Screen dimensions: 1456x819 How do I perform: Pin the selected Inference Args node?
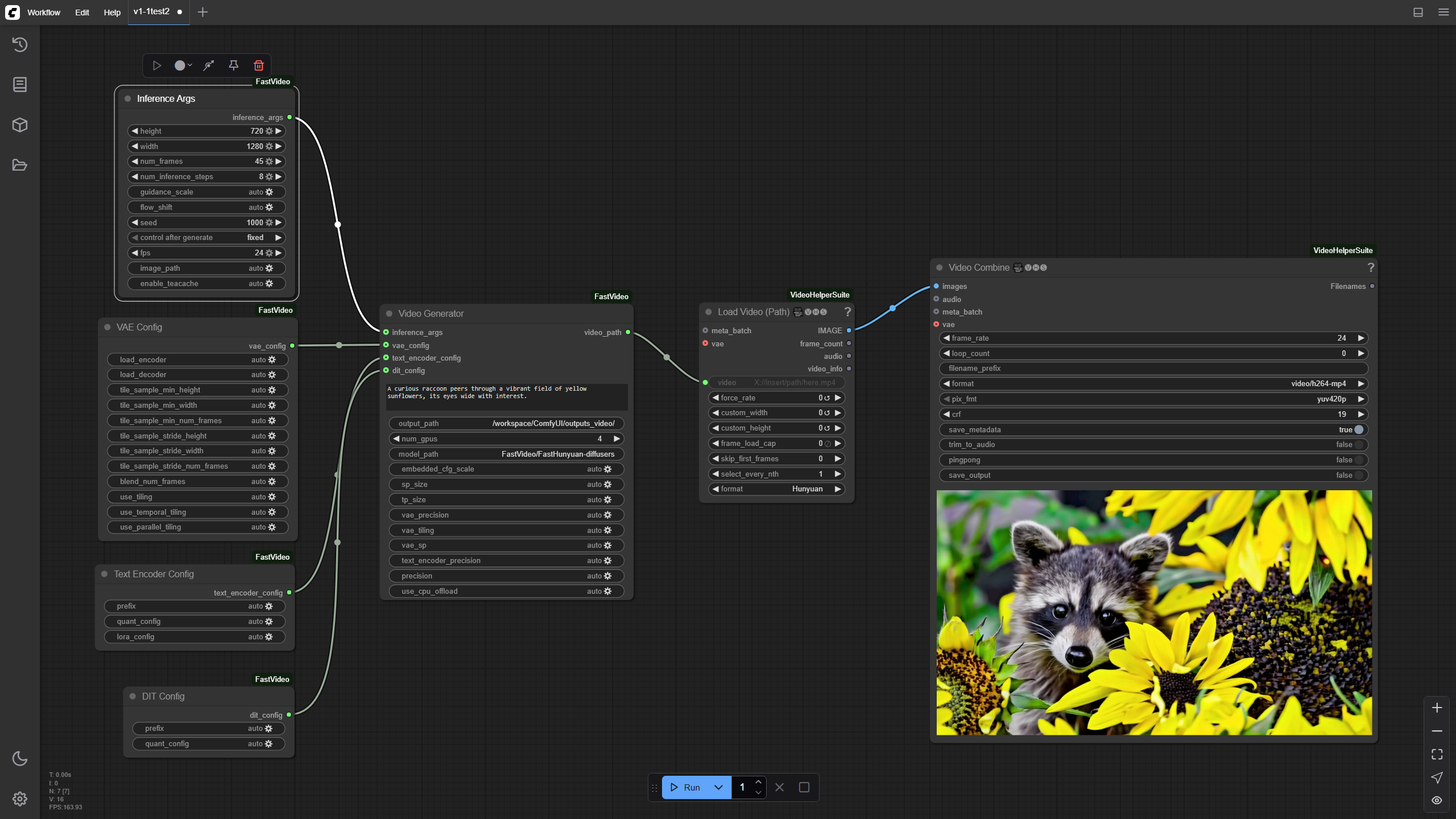[233, 65]
